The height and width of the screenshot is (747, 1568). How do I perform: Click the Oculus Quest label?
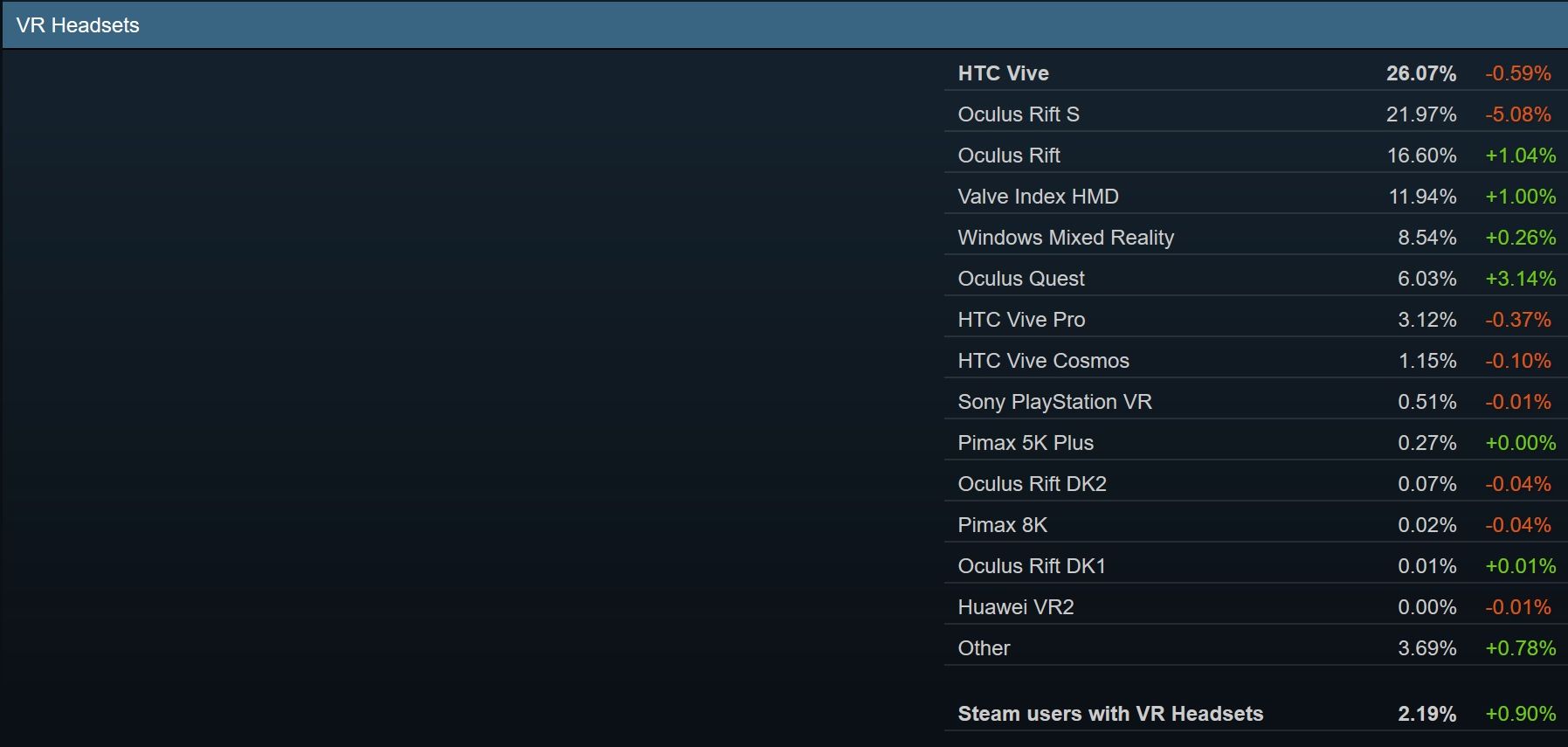[x=1020, y=279]
